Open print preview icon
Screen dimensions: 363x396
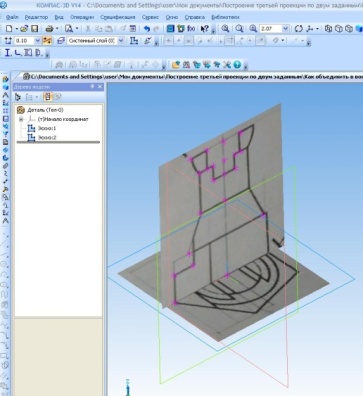(x=69, y=29)
